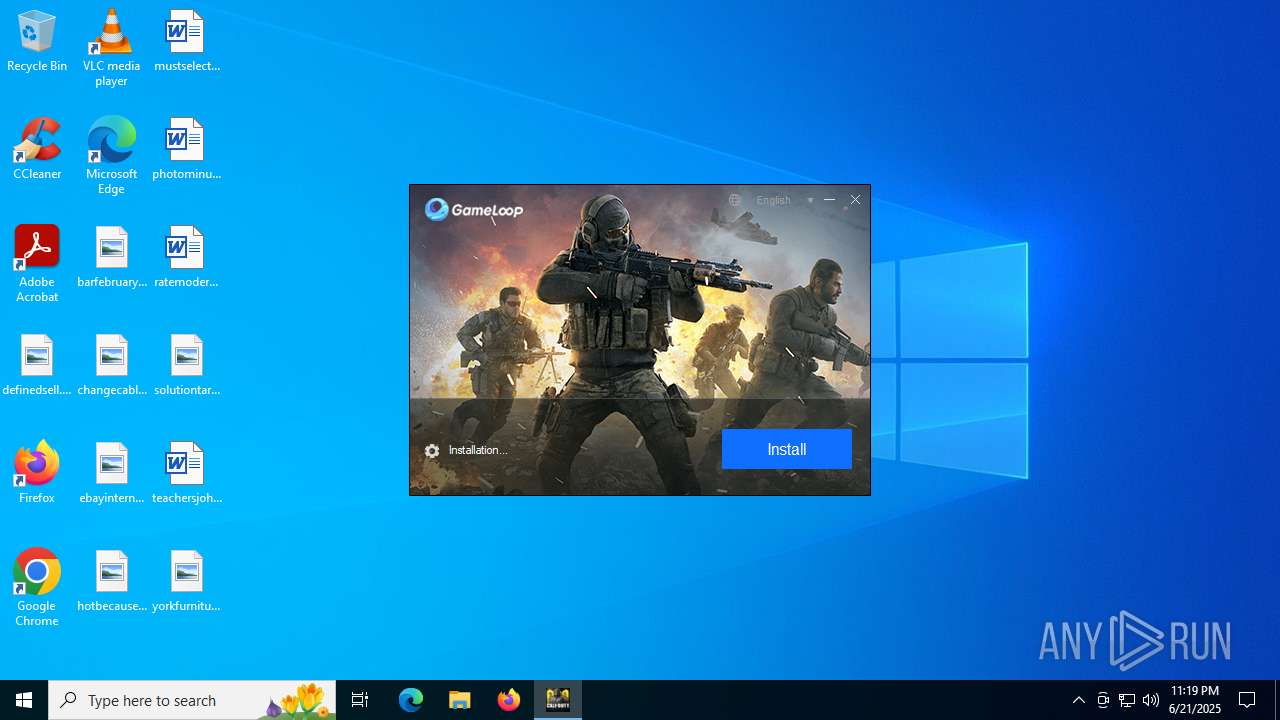The height and width of the screenshot is (720, 1280).
Task: Select the definedsell image file
Action: tap(37, 365)
